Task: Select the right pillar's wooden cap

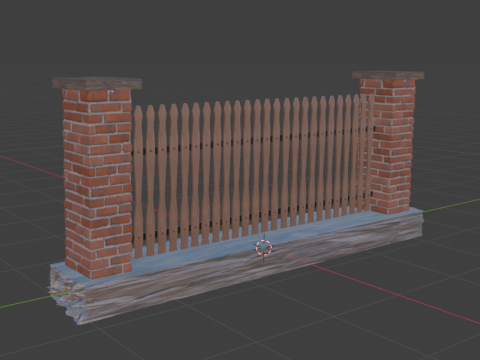Action: pos(388,75)
